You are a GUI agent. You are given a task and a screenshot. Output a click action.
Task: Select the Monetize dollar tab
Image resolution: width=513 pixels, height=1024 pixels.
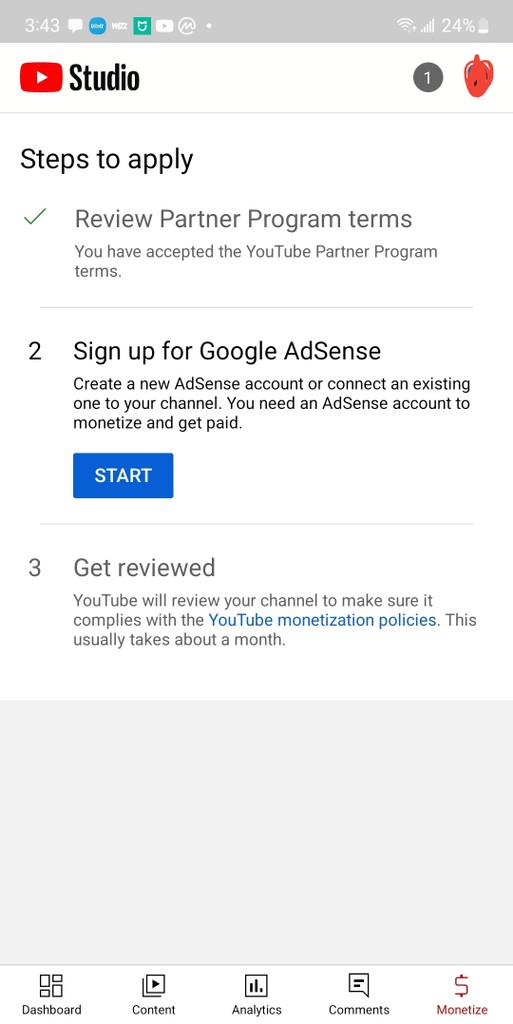462,995
